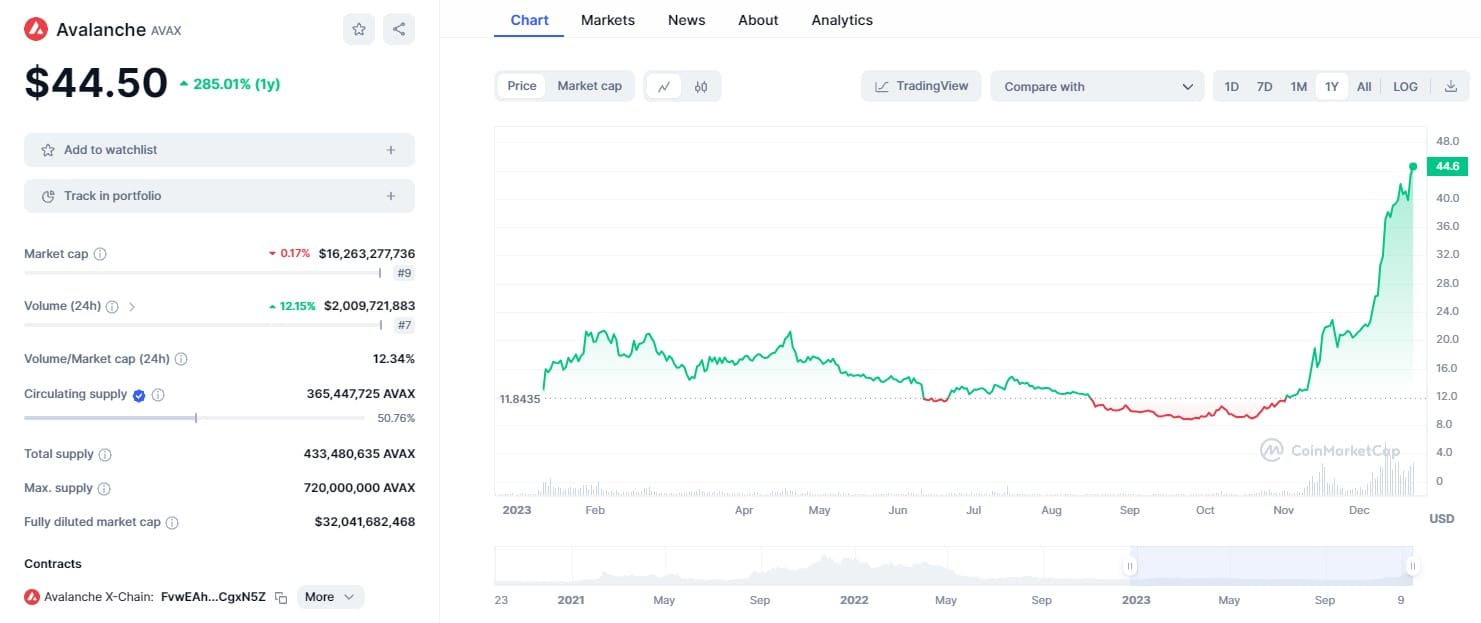Expand Volume (24h) details chevron

pyautogui.click(x=132, y=307)
